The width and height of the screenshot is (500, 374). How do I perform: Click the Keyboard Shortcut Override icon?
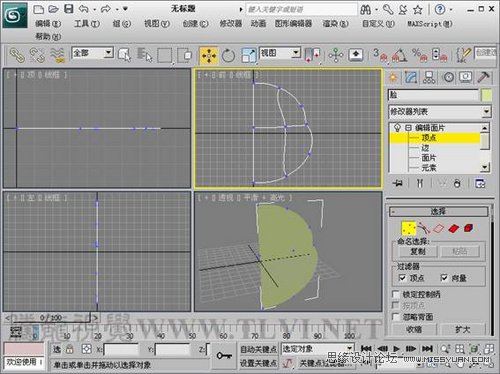pos(356,55)
